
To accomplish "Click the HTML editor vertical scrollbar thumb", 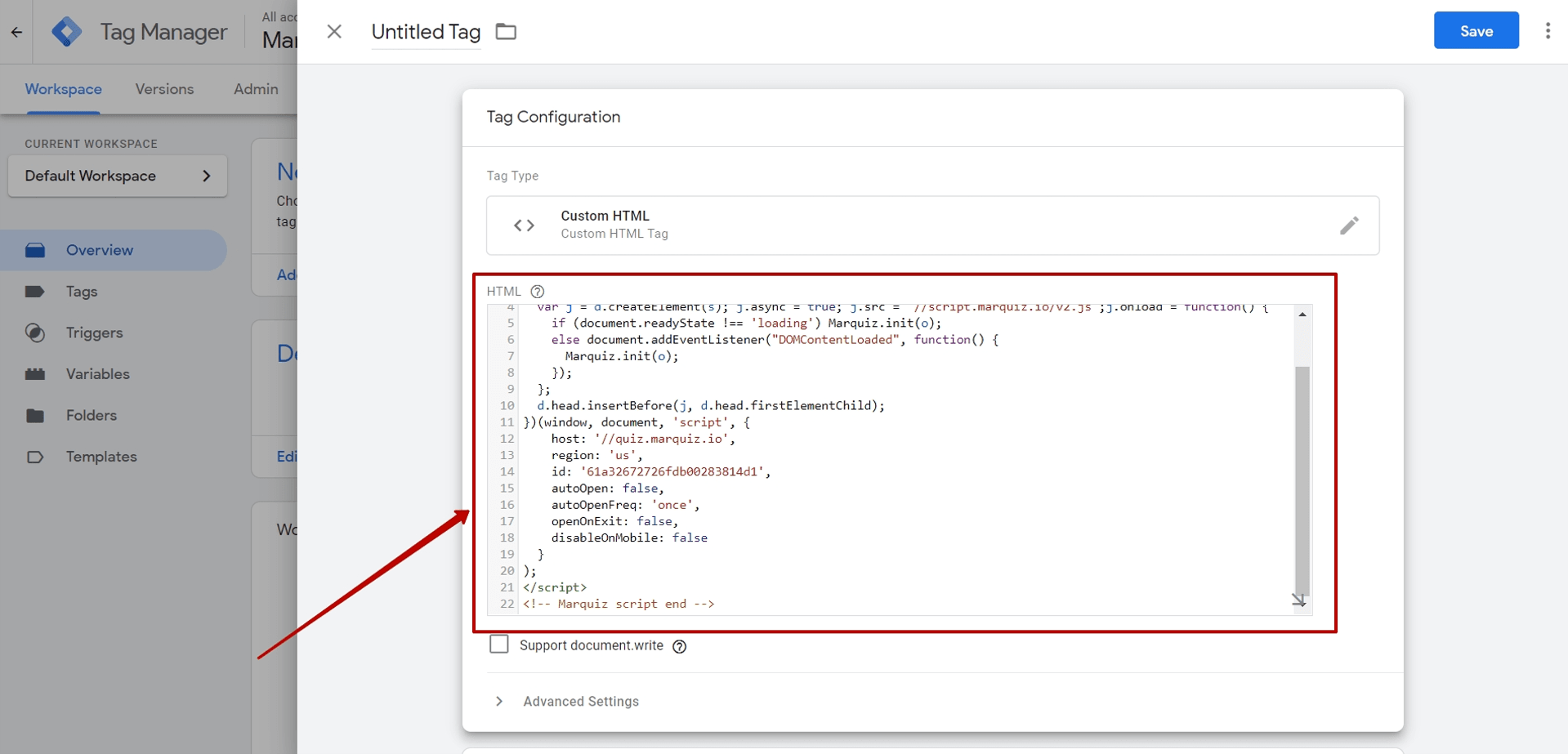I will [1302, 481].
